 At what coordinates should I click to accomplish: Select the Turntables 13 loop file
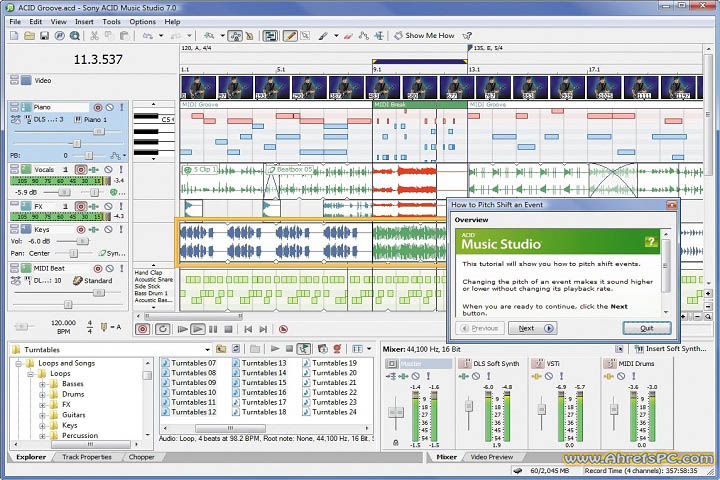coord(259,363)
